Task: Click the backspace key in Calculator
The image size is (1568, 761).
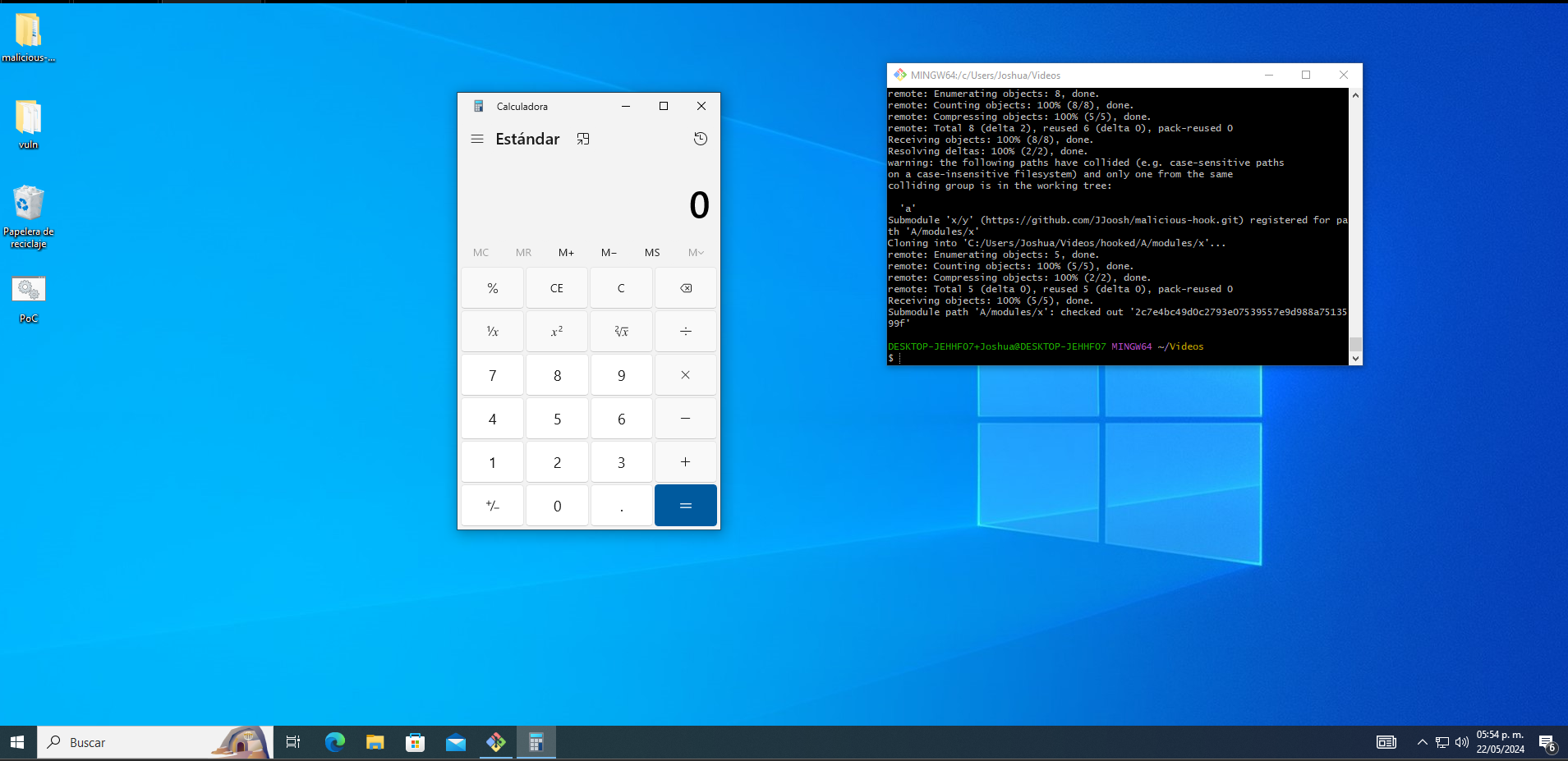Action: [686, 288]
